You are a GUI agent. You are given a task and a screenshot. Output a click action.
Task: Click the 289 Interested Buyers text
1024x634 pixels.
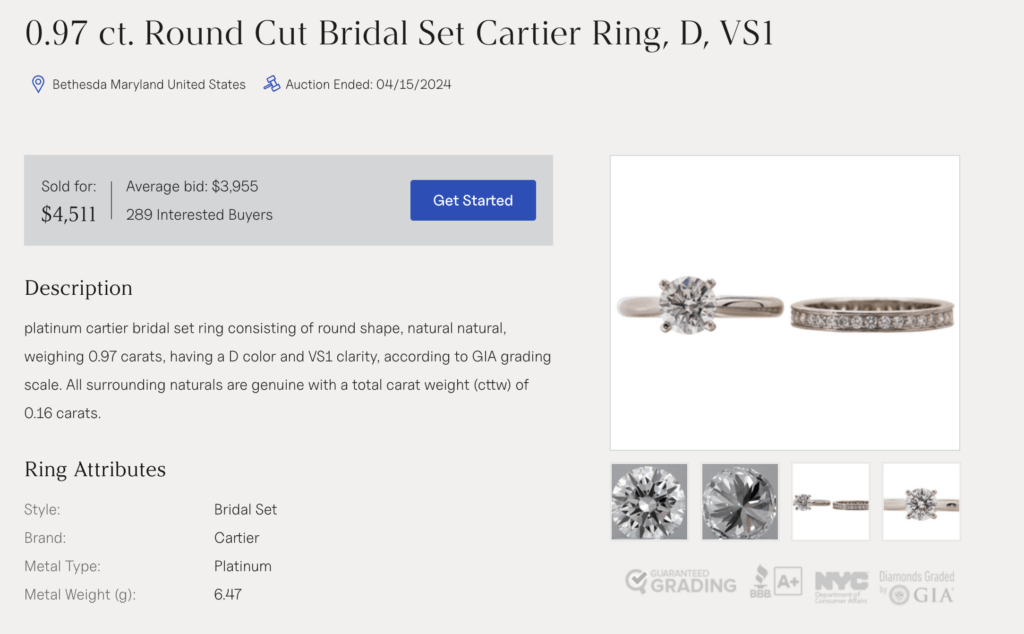pos(199,214)
